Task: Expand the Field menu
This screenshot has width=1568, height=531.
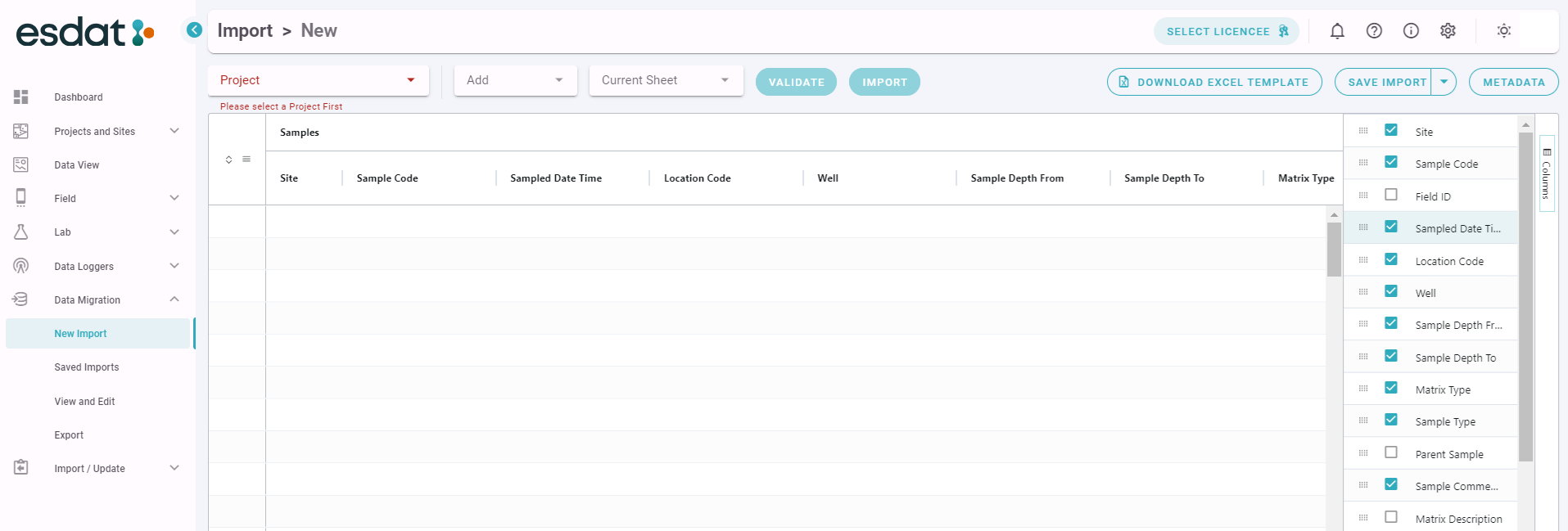Action: coord(174,198)
